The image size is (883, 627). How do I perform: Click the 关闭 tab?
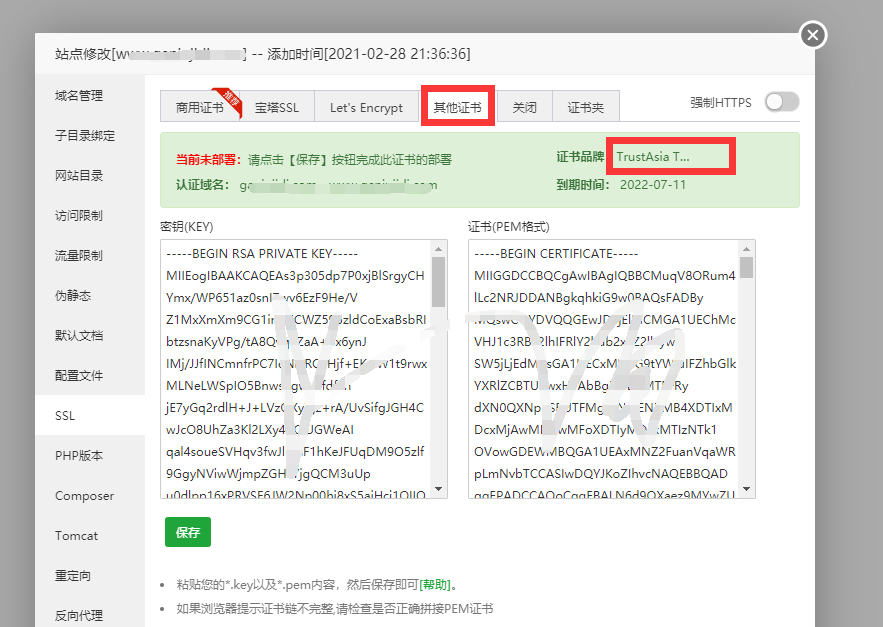pos(524,107)
